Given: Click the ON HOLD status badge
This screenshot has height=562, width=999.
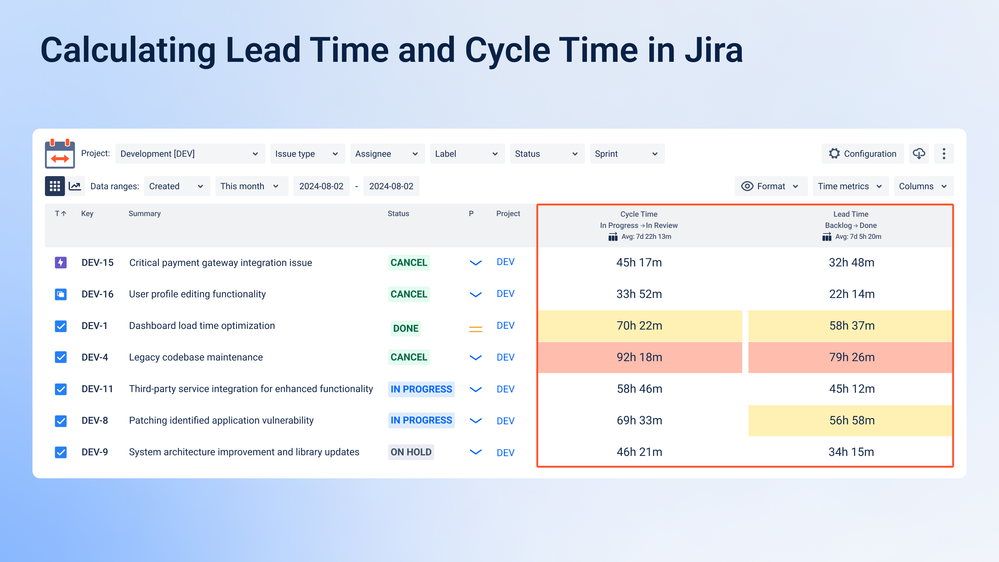Looking at the screenshot, I should point(411,452).
